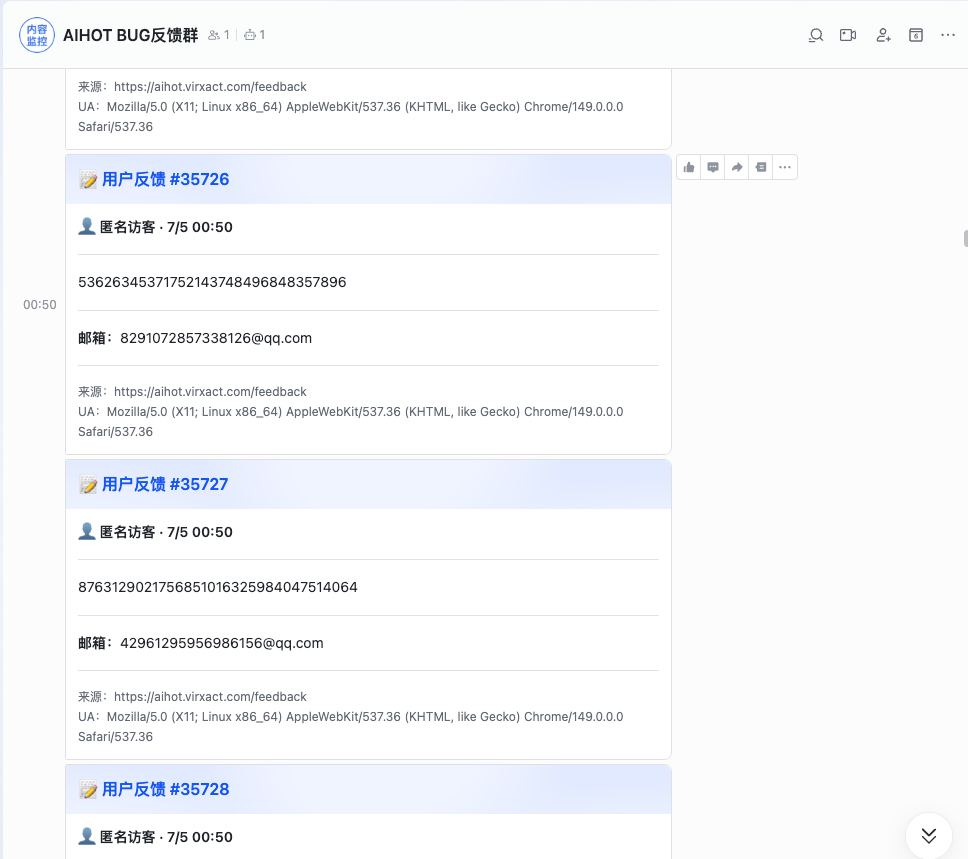This screenshot has height=859, width=968.
Task: View the group member count
Action: (x=219, y=35)
